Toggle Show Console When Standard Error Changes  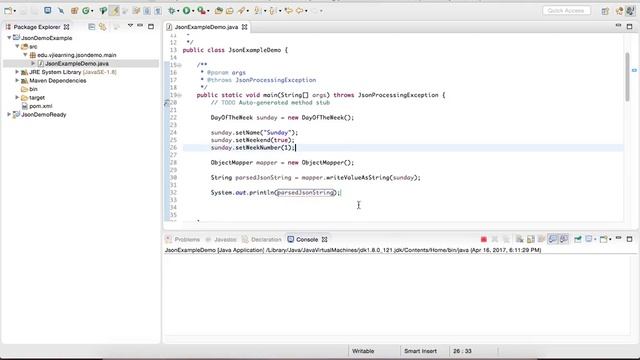564,240
